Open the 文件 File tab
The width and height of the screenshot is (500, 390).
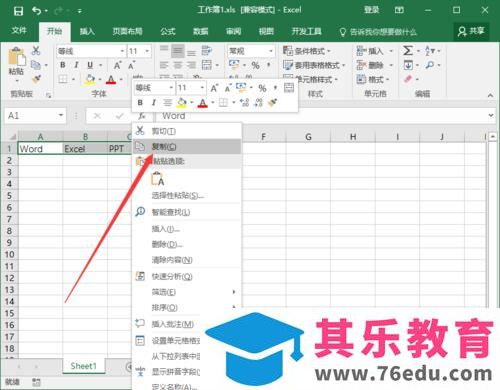pos(19,31)
